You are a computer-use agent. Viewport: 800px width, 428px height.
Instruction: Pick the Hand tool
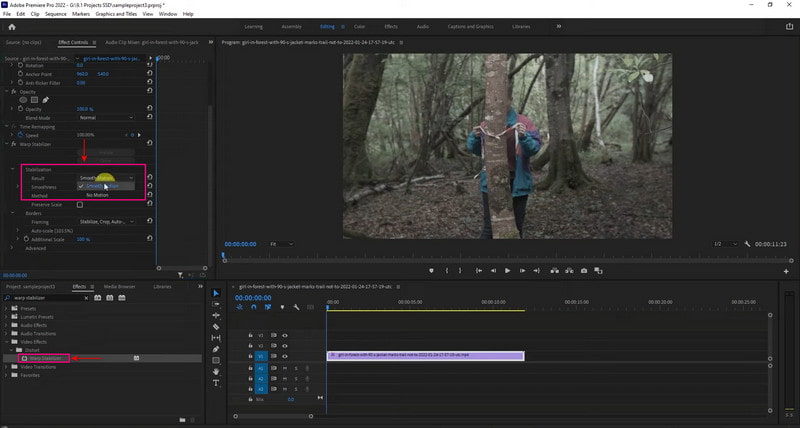[216, 371]
